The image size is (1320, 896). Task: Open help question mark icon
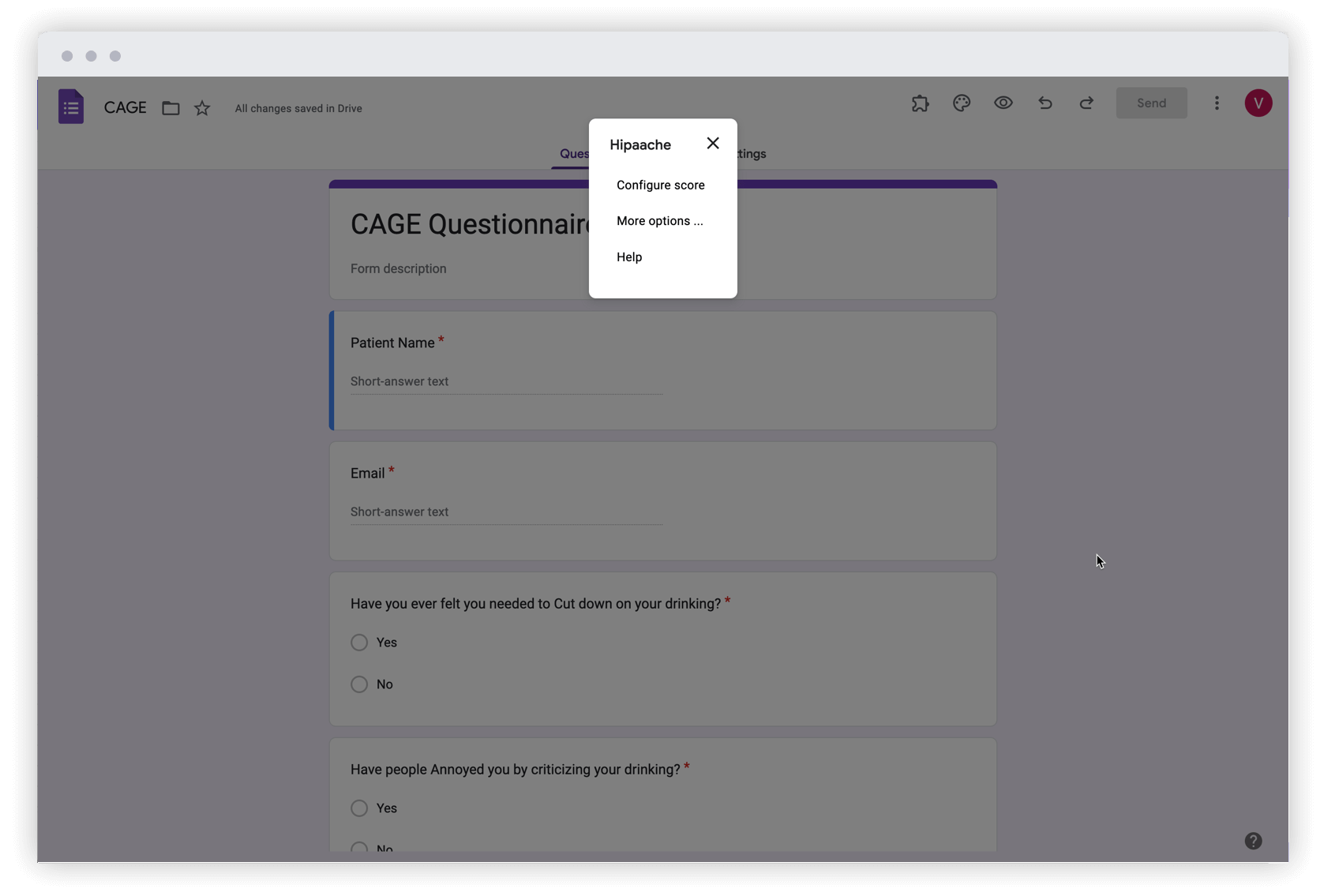[x=1253, y=841]
